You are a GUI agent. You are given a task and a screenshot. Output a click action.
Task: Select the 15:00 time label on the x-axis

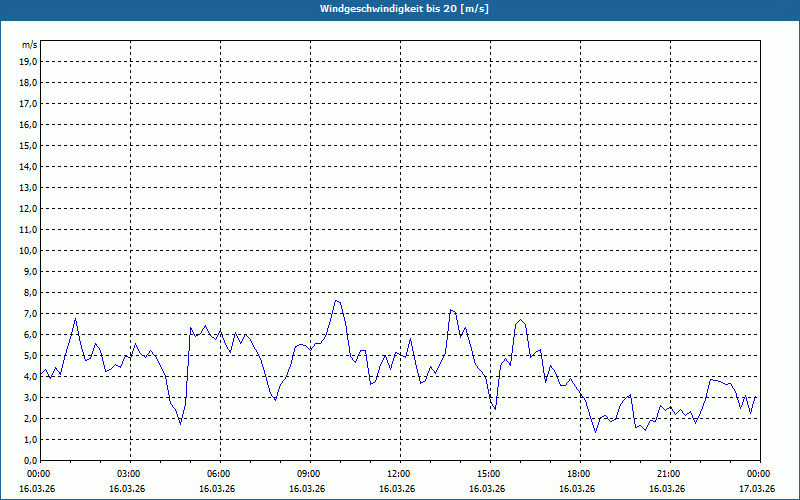[489, 474]
